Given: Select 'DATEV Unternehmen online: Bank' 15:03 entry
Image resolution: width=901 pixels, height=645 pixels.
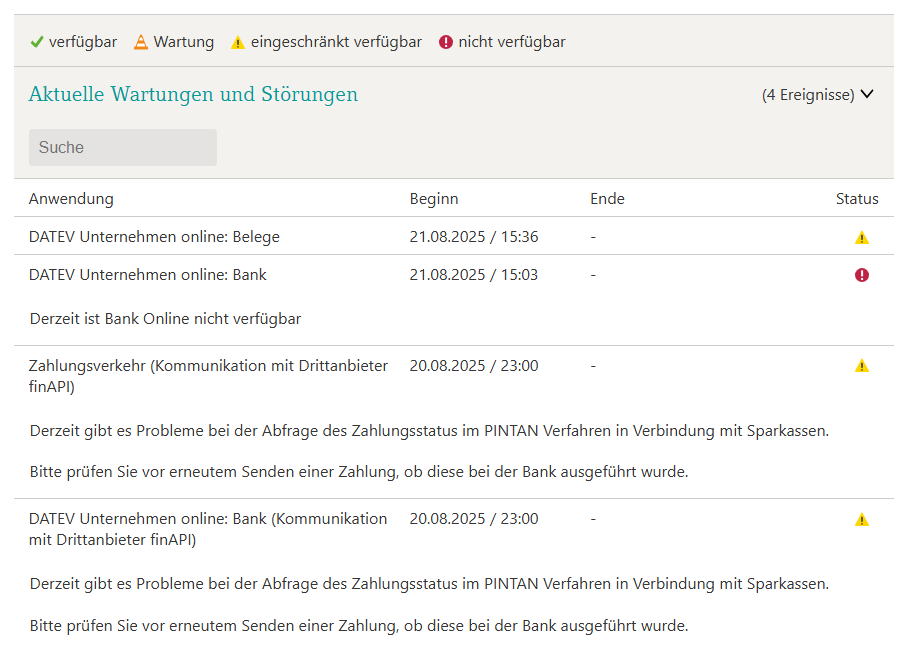Looking at the screenshot, I should 148,274.
